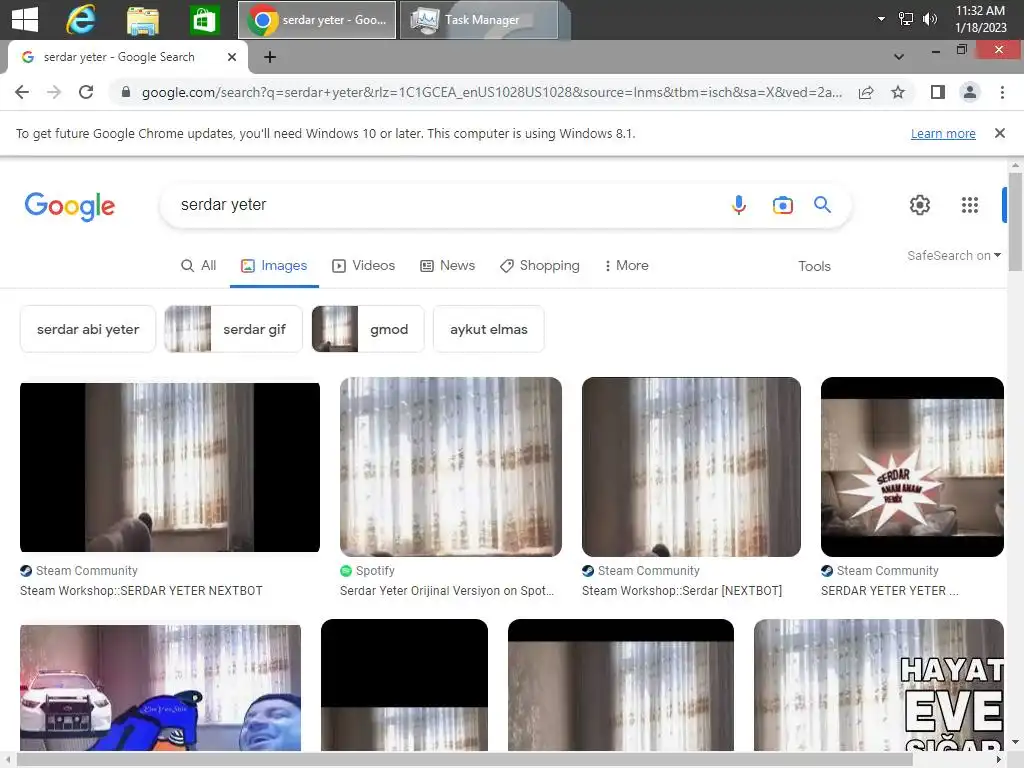The image size is (1024, 768).
Task: Select the Images tab
Action: (274, 266)
